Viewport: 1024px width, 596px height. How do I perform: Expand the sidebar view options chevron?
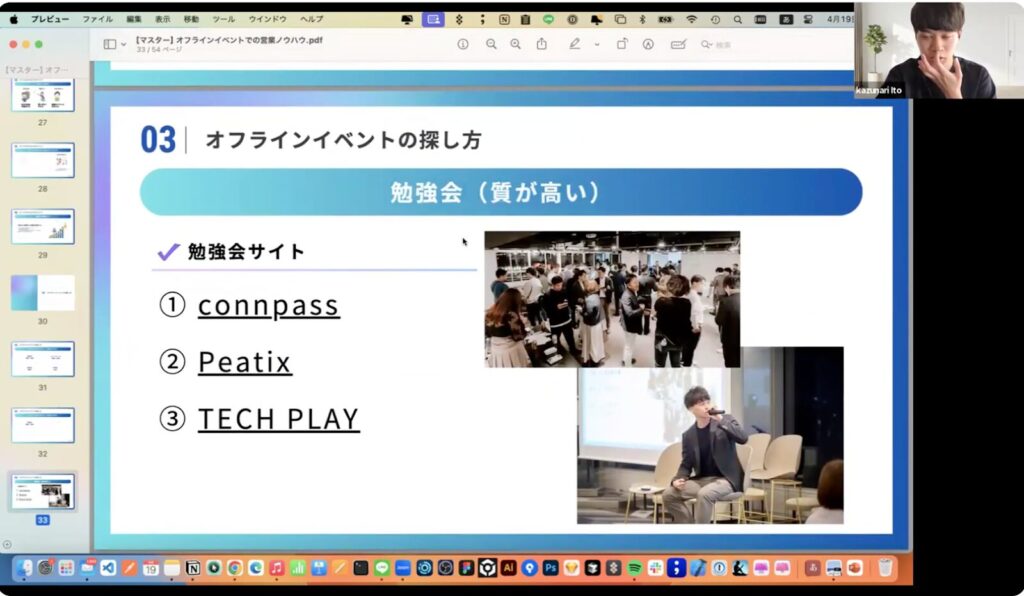coord(123,44)
